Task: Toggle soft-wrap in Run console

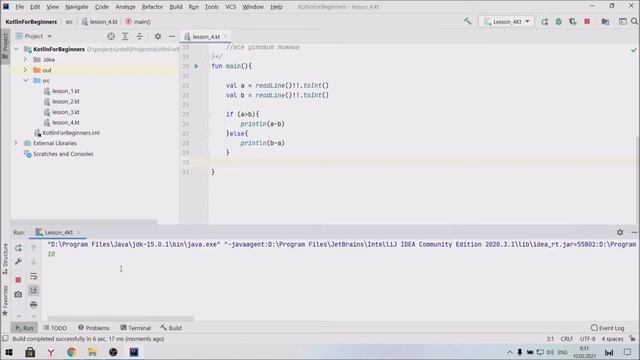Action: click(x=33, y=276)
